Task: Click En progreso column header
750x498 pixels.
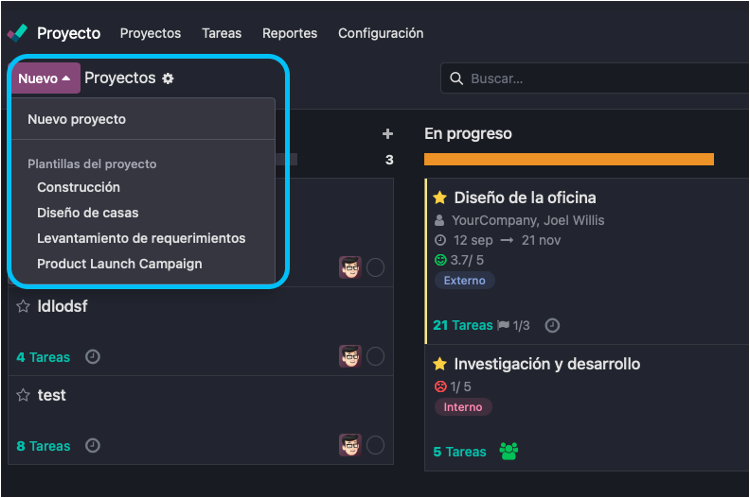Action: coord(468,134)
